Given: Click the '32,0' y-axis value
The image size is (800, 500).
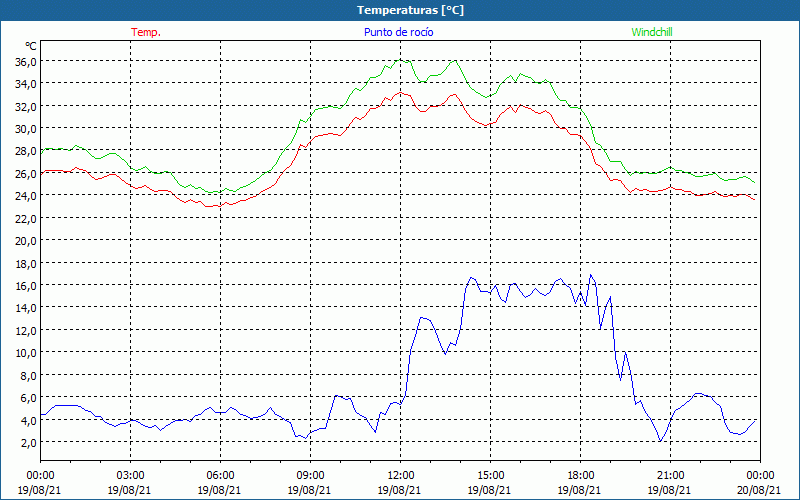Looking at the screenshot, I should click(26, 107).
